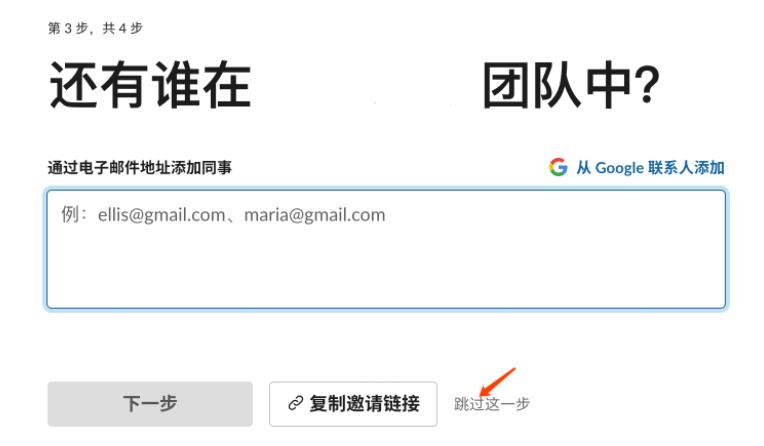Click the 还有谁在 heading text

[150, 85]
